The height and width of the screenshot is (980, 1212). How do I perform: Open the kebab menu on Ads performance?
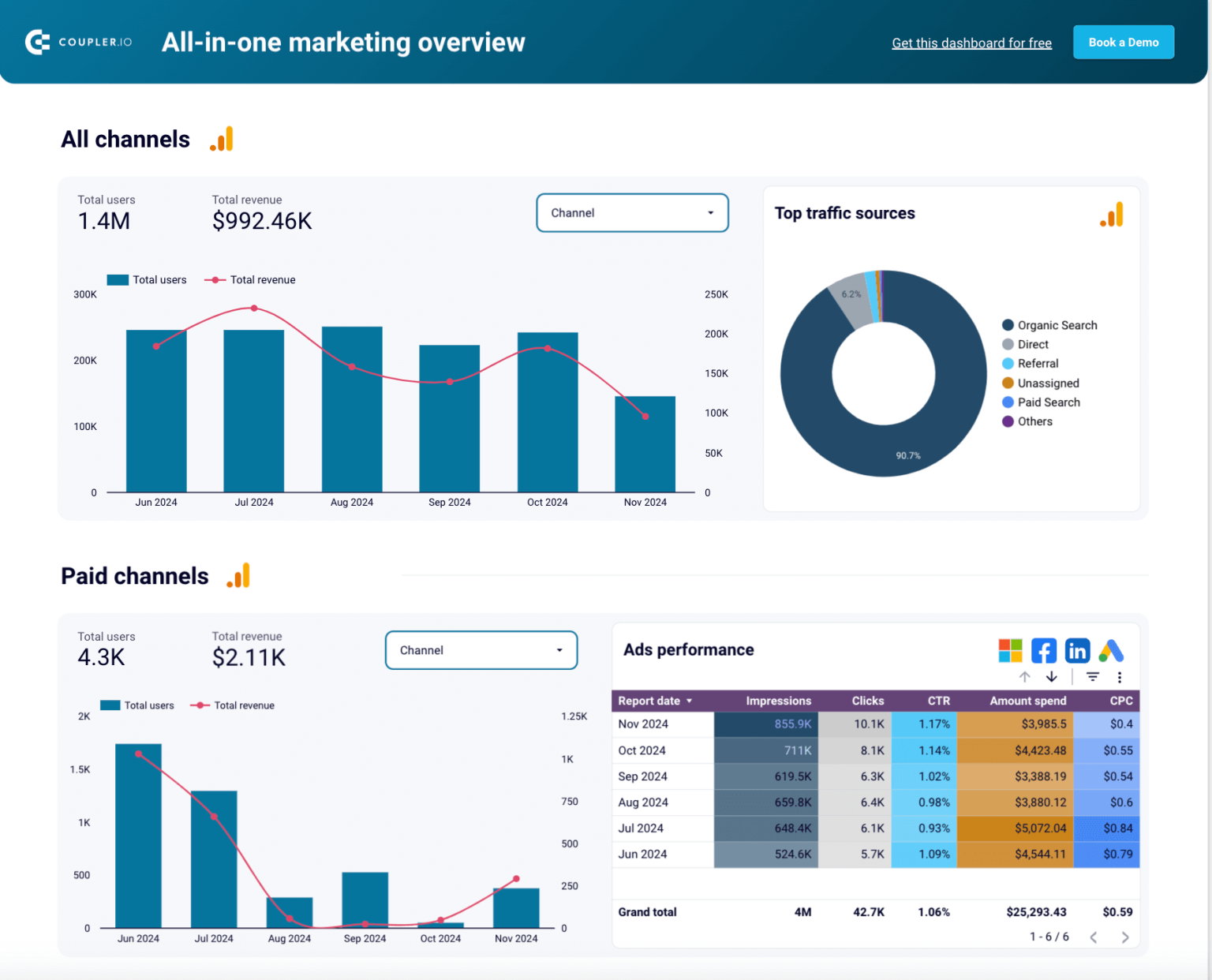(1120, 677)
